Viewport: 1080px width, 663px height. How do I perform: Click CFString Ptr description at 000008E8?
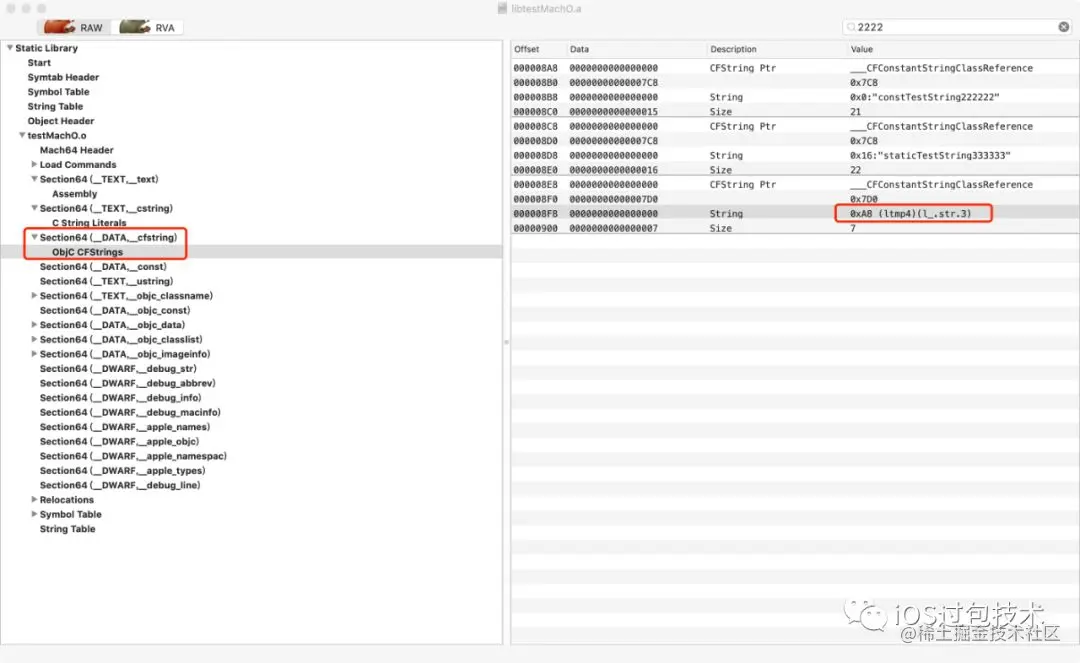[x=742, y=185]
